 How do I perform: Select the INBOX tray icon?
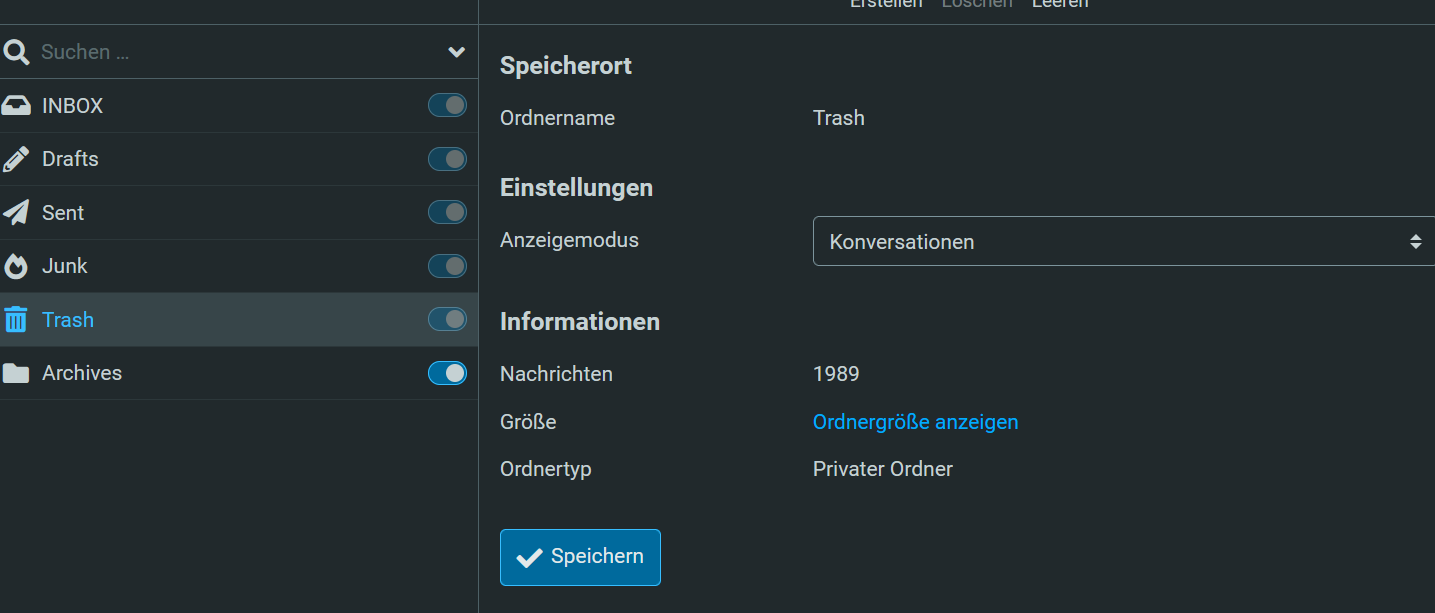(16, 106)
